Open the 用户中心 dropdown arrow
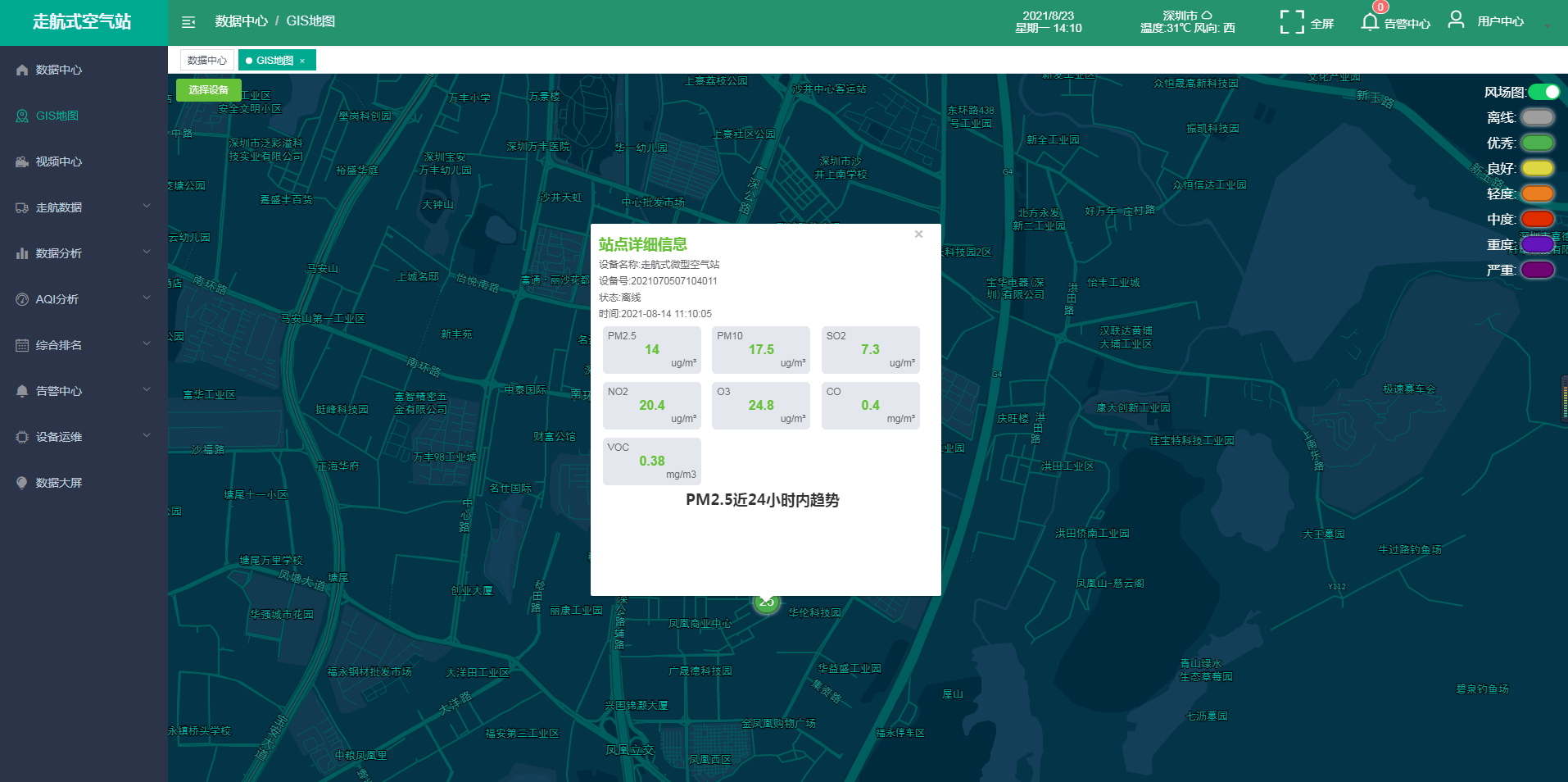This screenshot has height=782, width=1568. [x=1548, y=26]
